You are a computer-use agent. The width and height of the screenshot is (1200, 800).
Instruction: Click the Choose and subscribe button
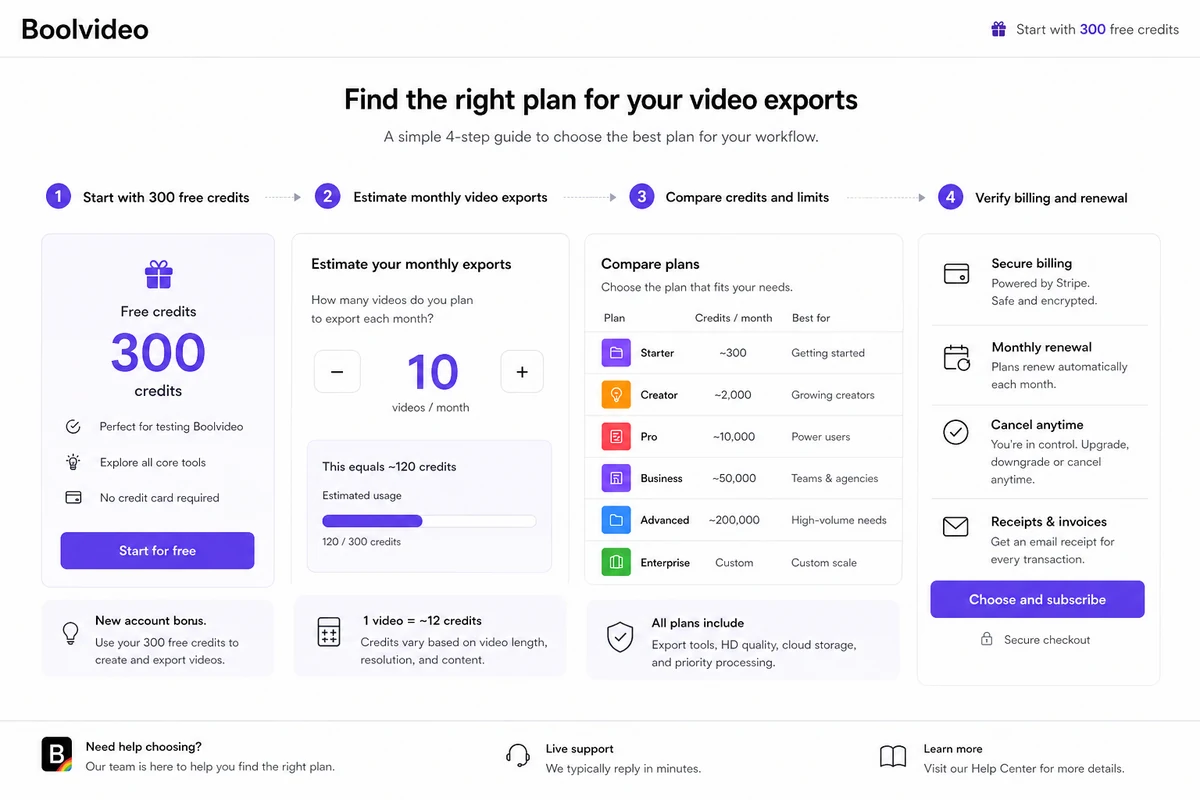click(1037, 599)
